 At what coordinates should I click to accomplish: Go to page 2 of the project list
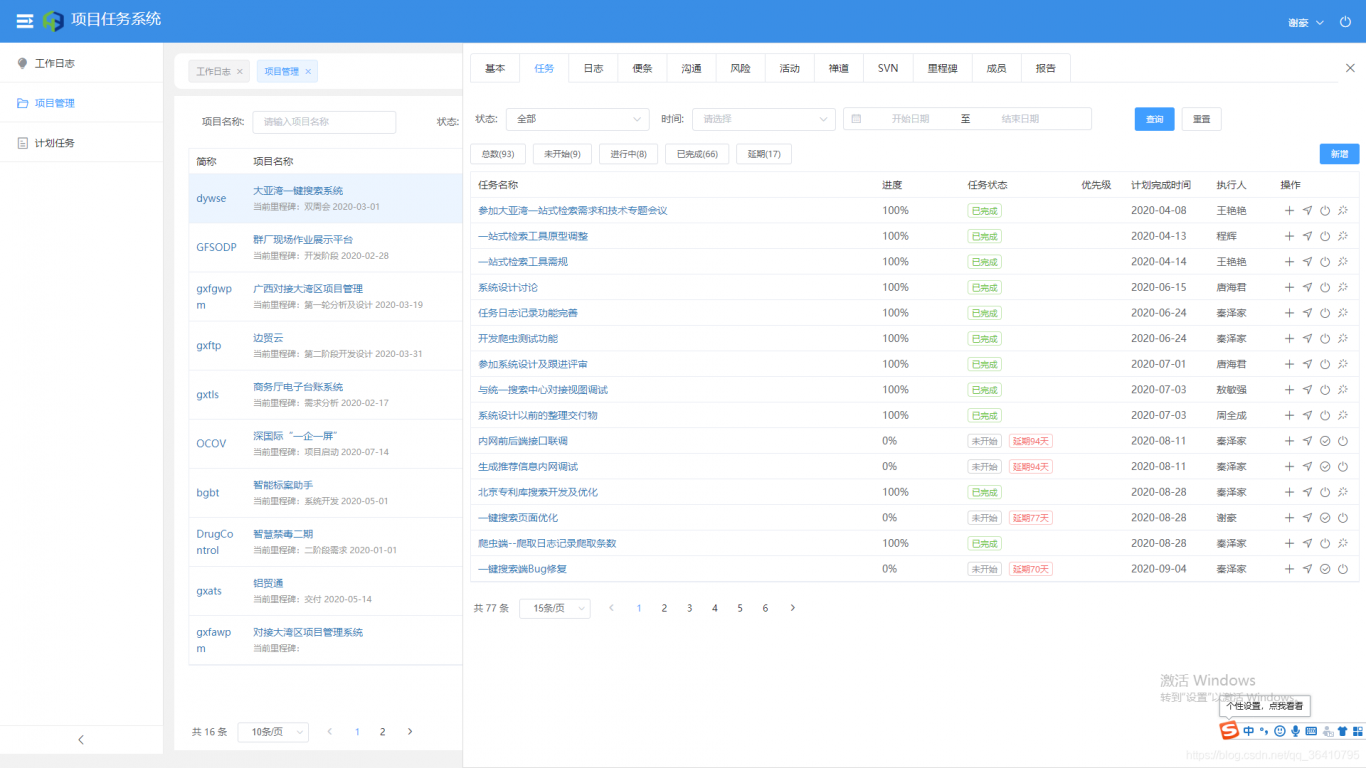pyautogui.click(x=382, y=732)
